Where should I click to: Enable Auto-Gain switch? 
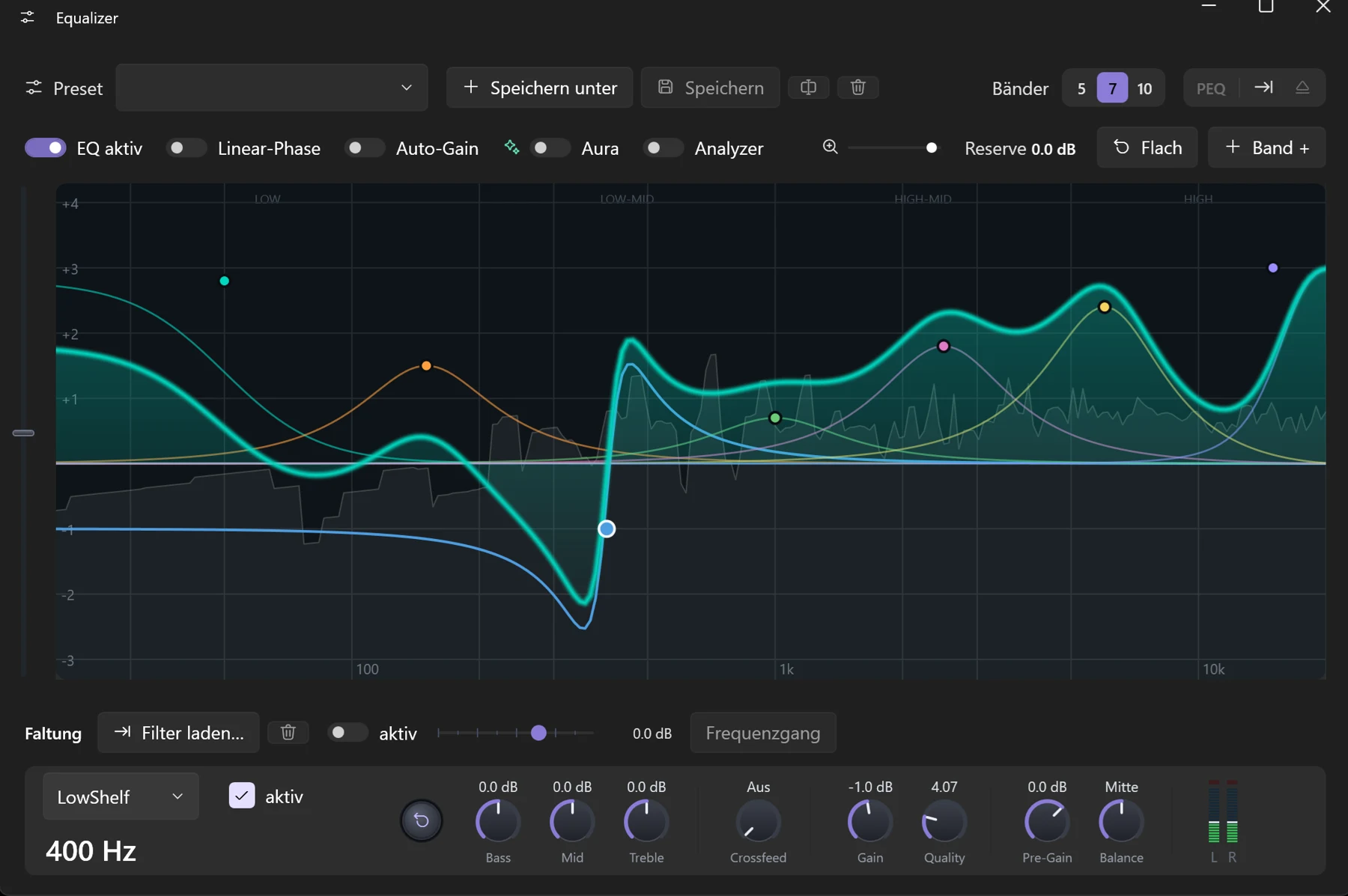(x=365, y=147)
